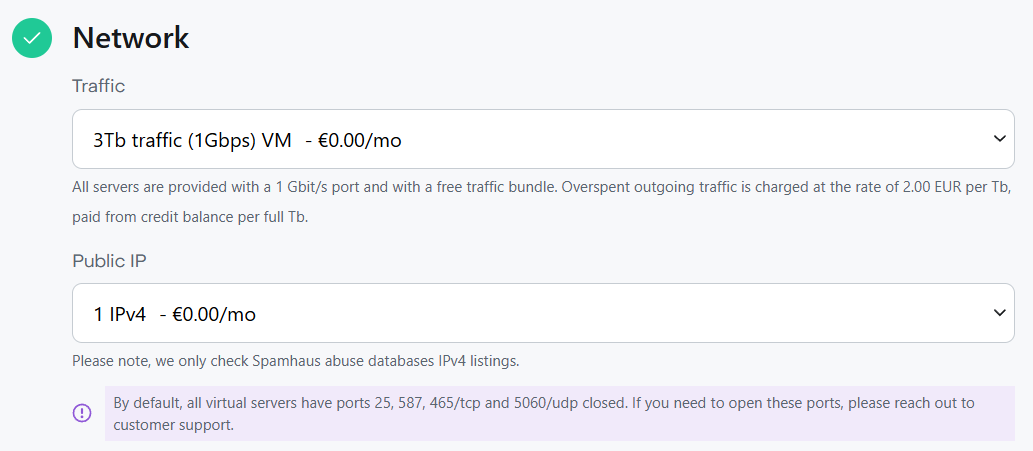Expand the Public IP dropdown chevron arrow
Screen dimensions: 1033x451
click(x=999, y=313)
